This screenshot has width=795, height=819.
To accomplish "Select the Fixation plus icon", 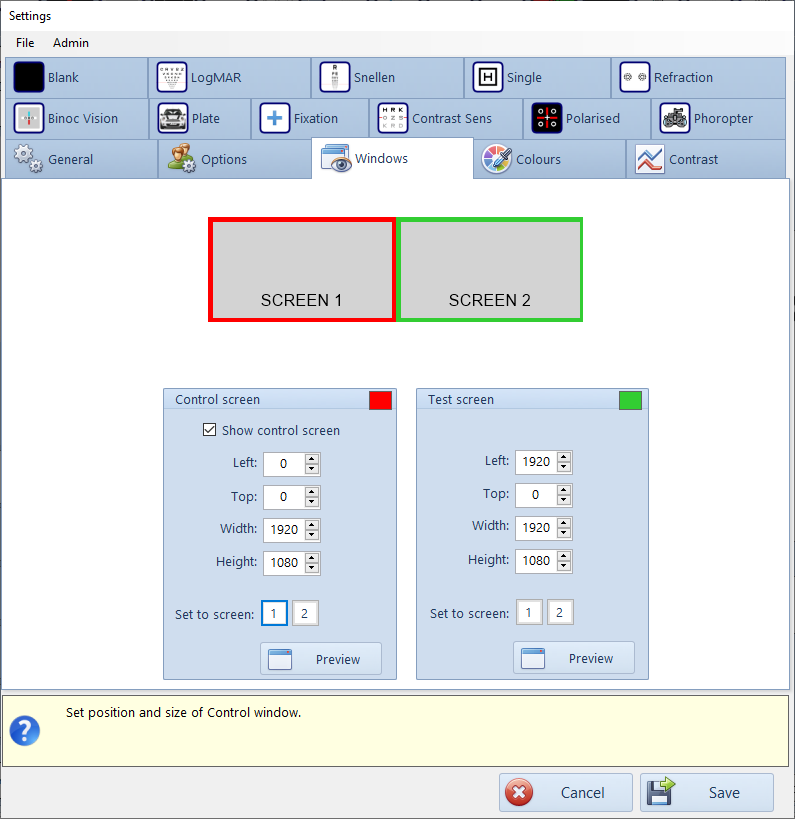I will click(275, 118).
